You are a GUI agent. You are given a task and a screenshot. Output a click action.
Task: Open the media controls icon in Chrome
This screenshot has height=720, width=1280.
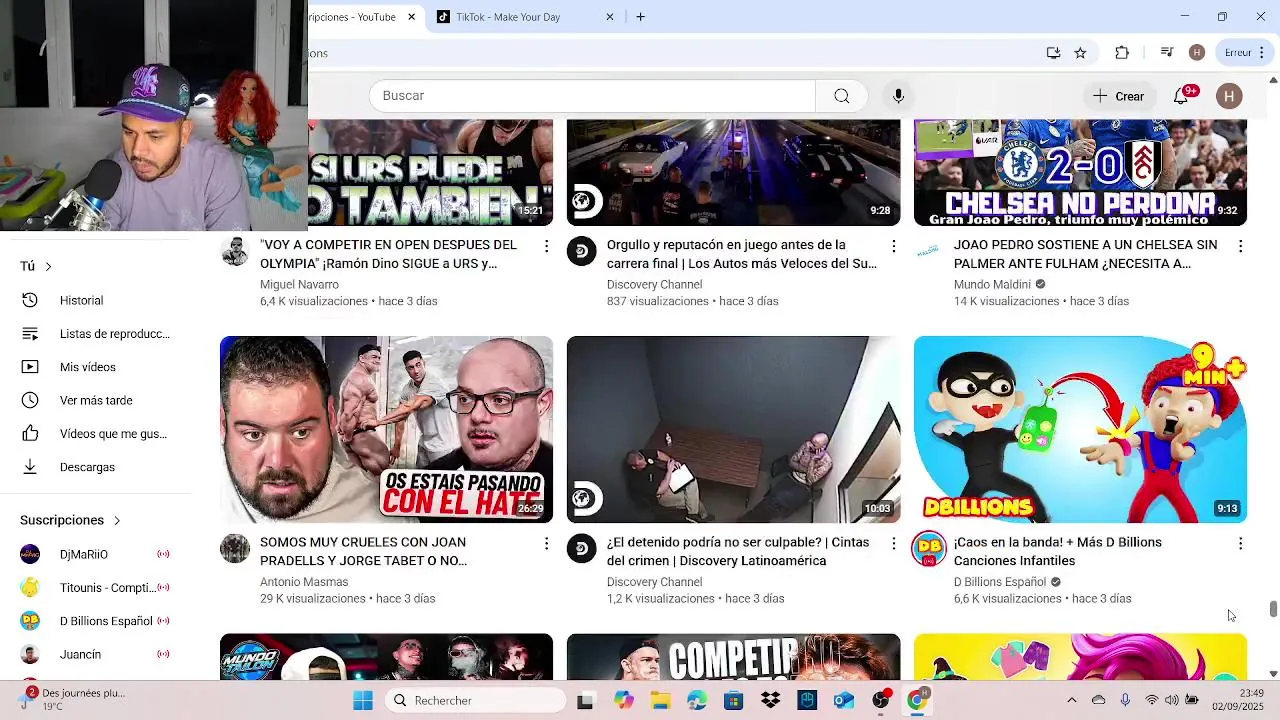coord(1166,53)
